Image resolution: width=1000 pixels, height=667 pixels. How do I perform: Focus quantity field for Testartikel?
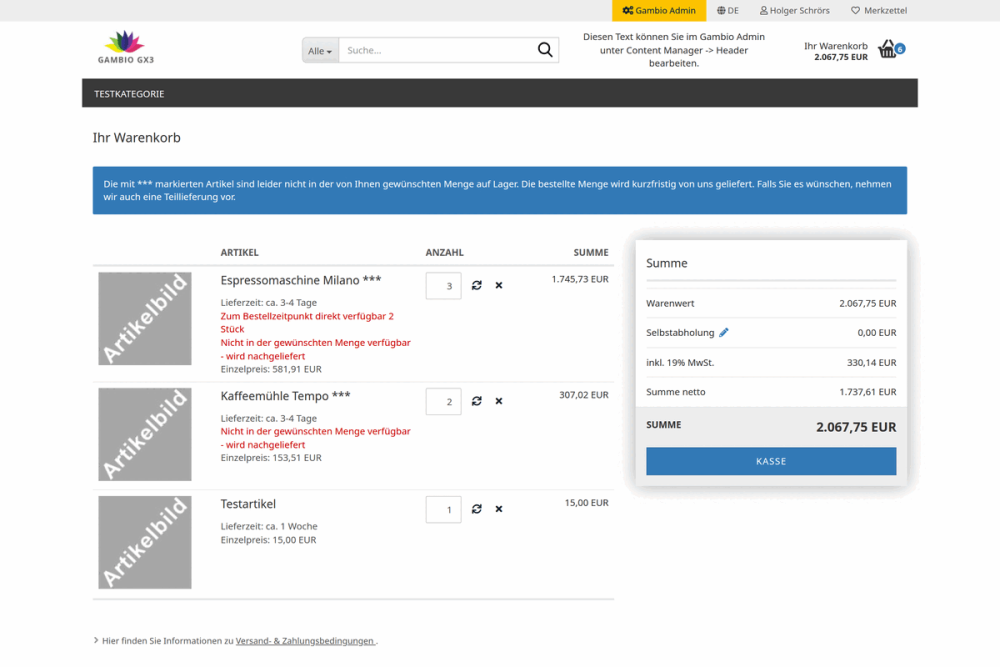point(443,509)
